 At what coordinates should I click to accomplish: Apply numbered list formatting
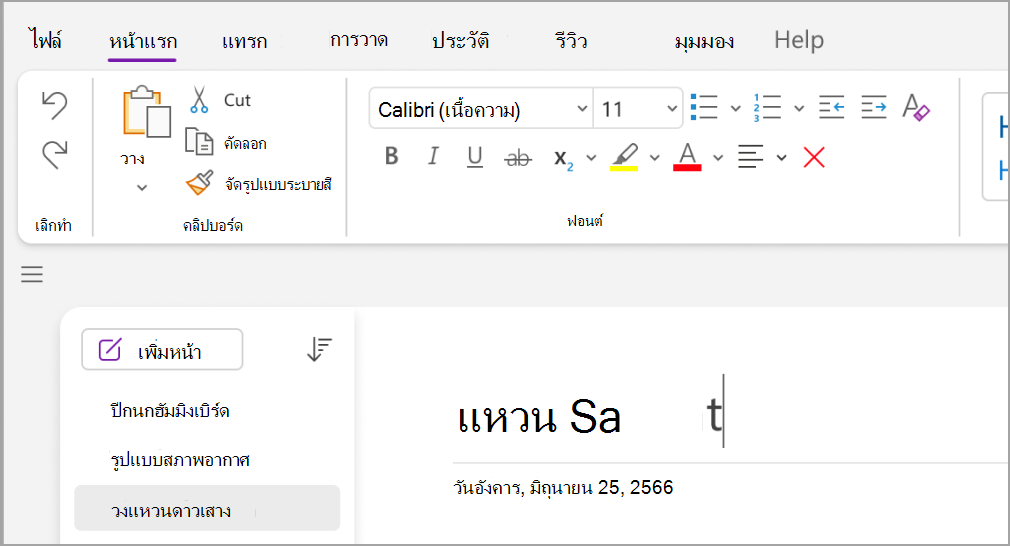(767, 108)
